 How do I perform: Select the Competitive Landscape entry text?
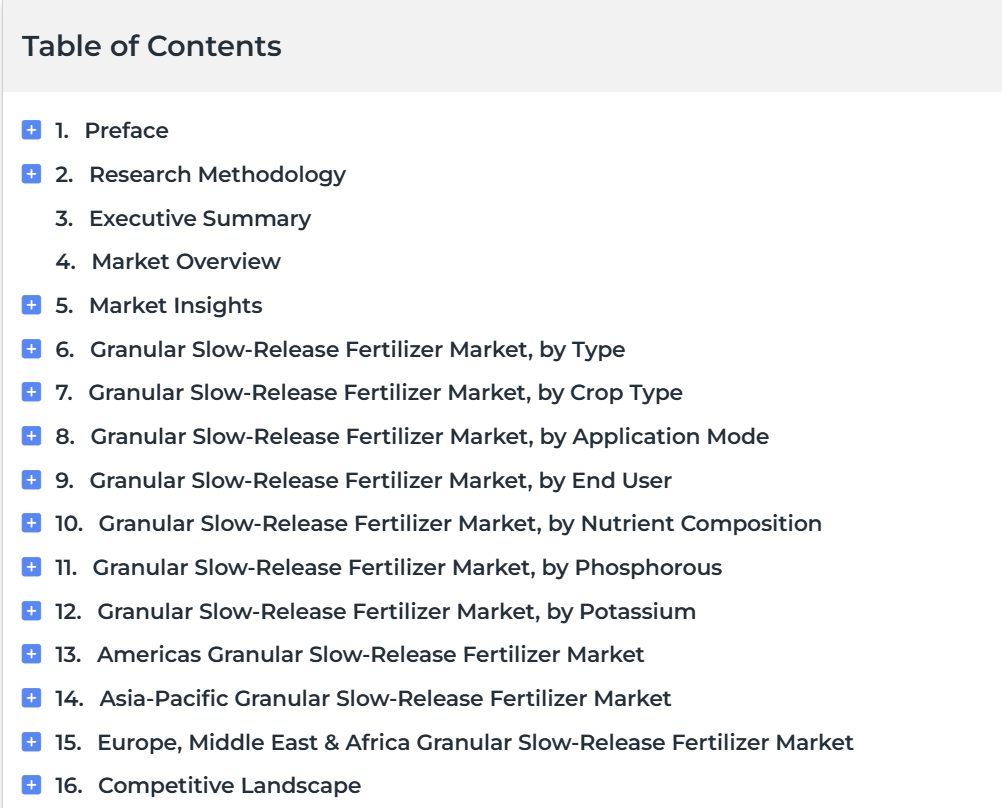point(229,786)
